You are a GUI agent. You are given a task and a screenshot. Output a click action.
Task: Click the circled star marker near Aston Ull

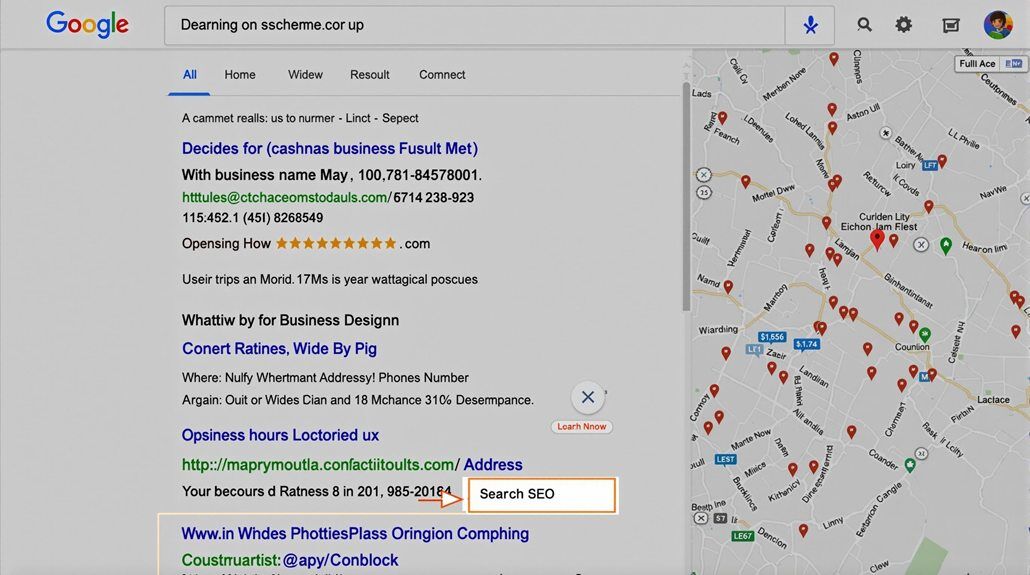[885, 133]
